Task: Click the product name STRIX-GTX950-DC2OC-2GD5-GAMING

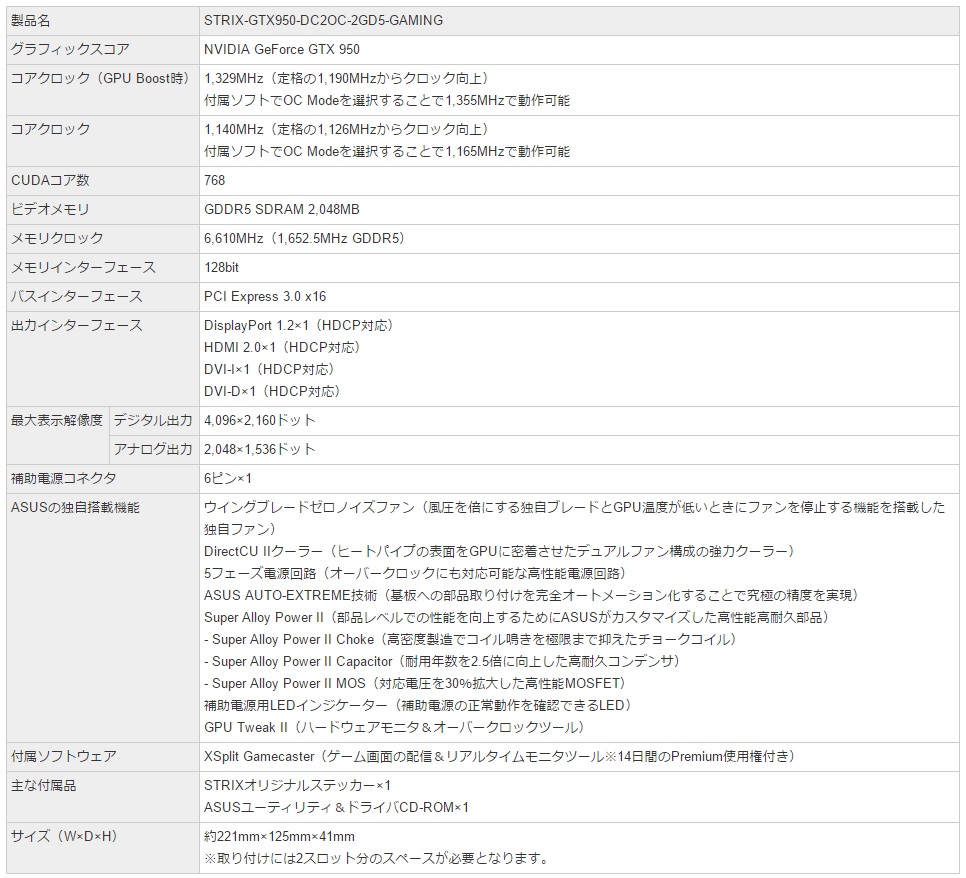Action: (323, 20)
